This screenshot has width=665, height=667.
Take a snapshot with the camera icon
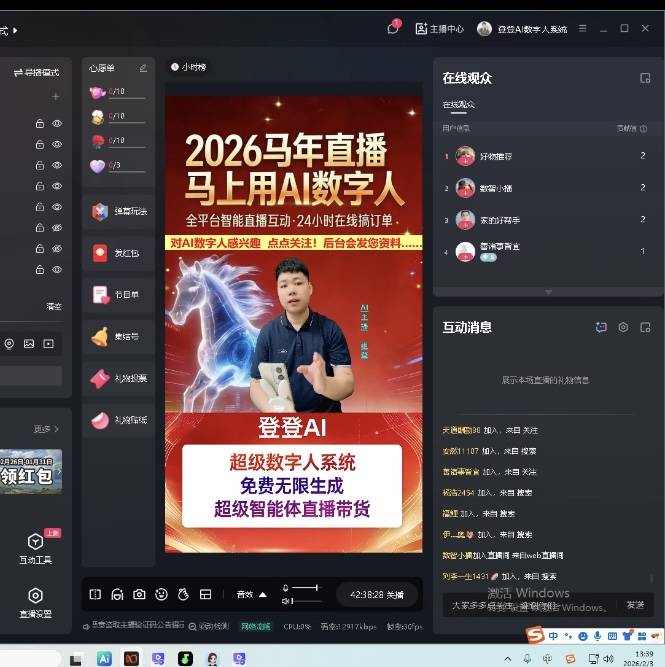coord(139,594)
